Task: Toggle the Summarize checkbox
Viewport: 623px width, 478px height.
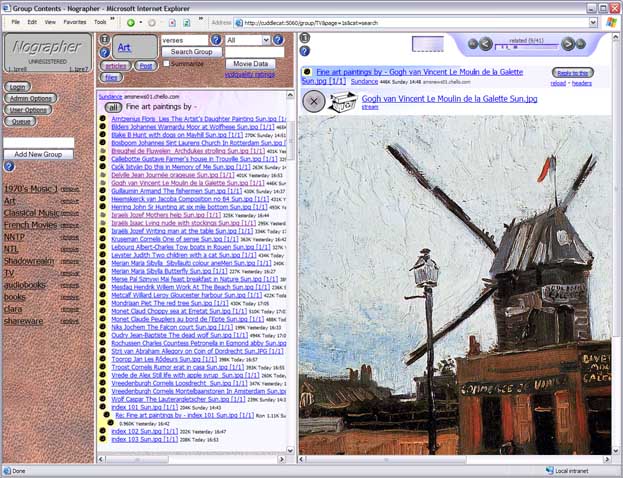Action: click(166, 64)
